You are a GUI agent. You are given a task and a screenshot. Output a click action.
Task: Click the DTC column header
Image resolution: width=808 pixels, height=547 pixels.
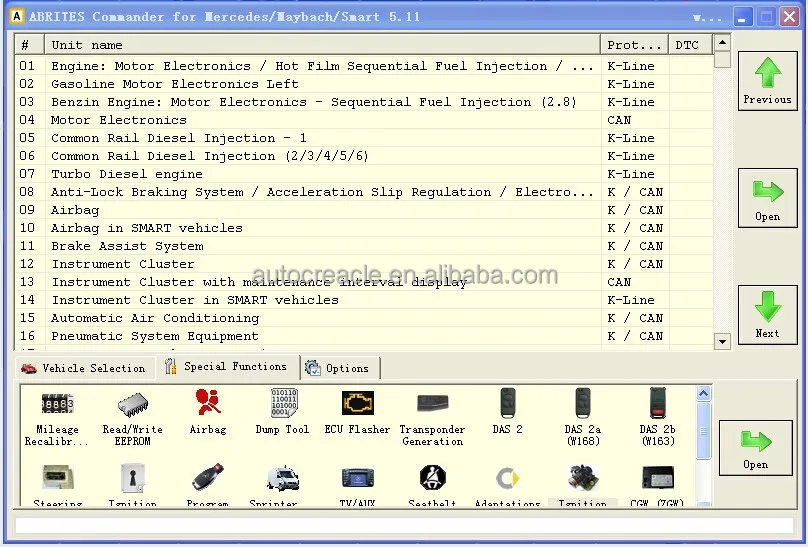(691, 45)
